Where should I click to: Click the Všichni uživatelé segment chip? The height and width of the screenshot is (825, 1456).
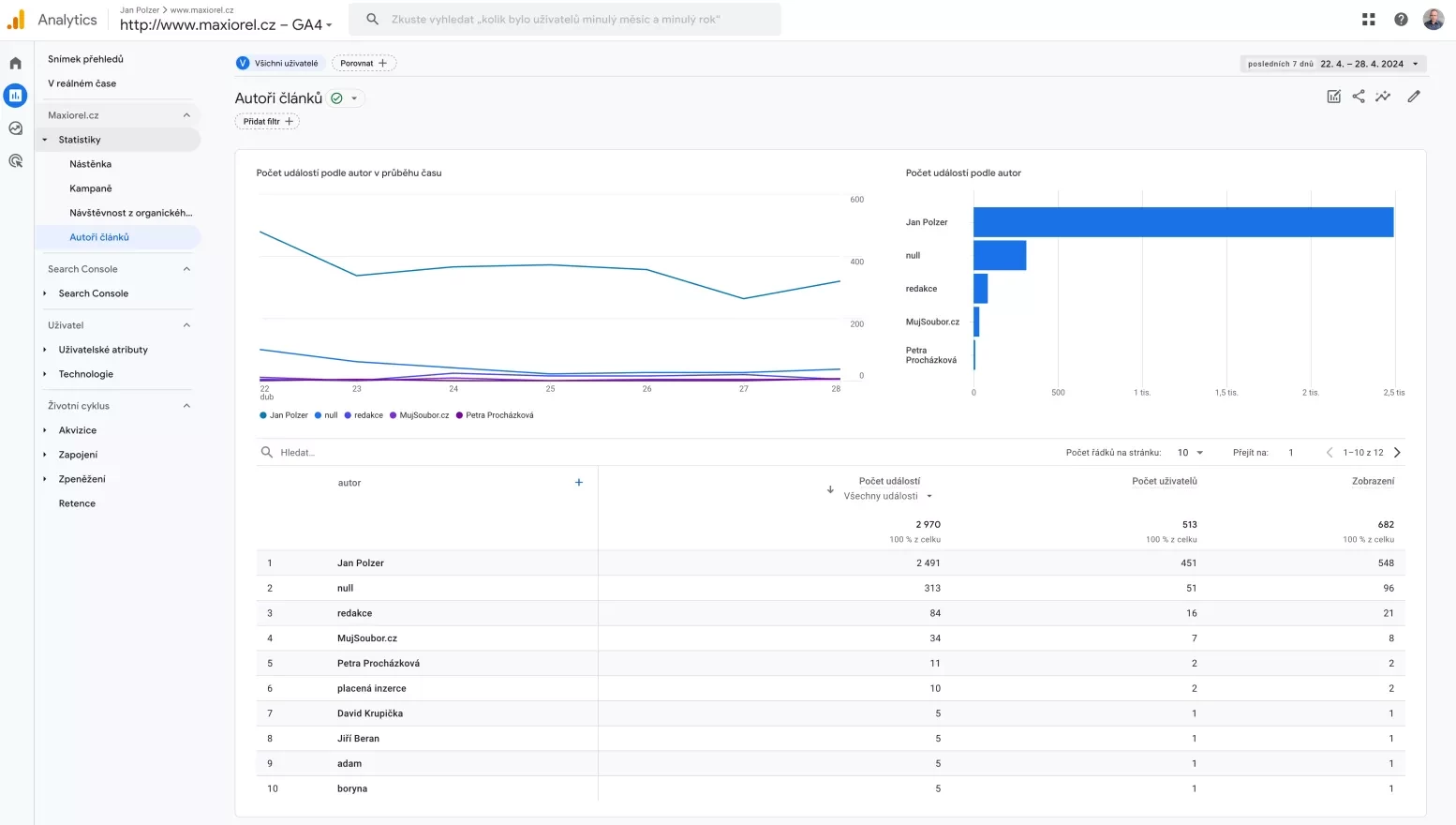pyautogui.click(x=278, y=63)
